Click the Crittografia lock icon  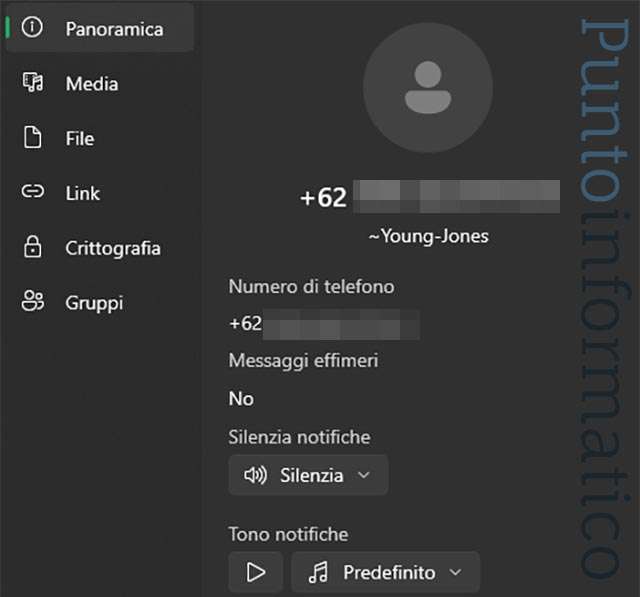[x=33, y=247]
